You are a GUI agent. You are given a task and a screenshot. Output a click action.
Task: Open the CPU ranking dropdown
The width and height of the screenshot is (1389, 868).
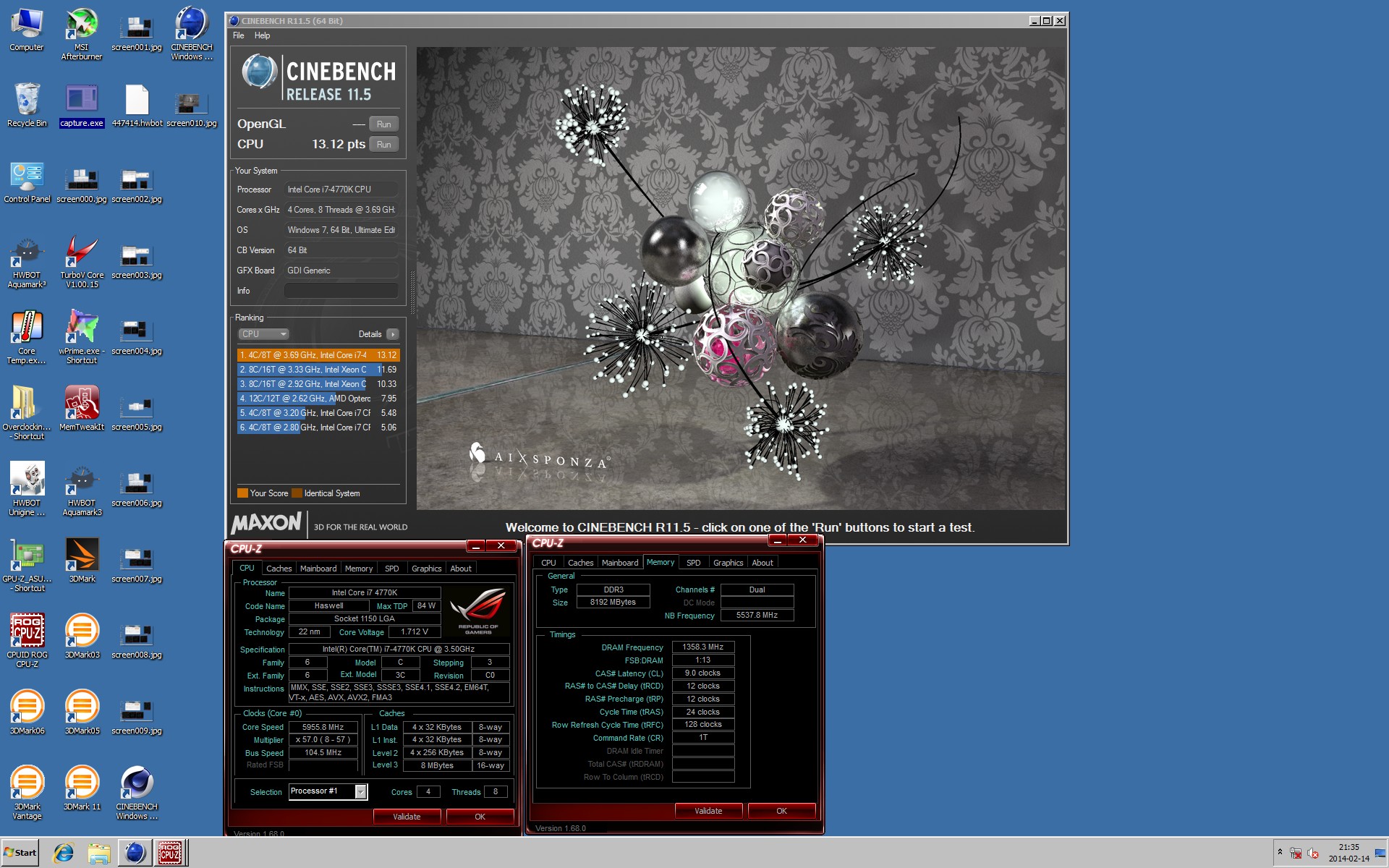point(263,334)
